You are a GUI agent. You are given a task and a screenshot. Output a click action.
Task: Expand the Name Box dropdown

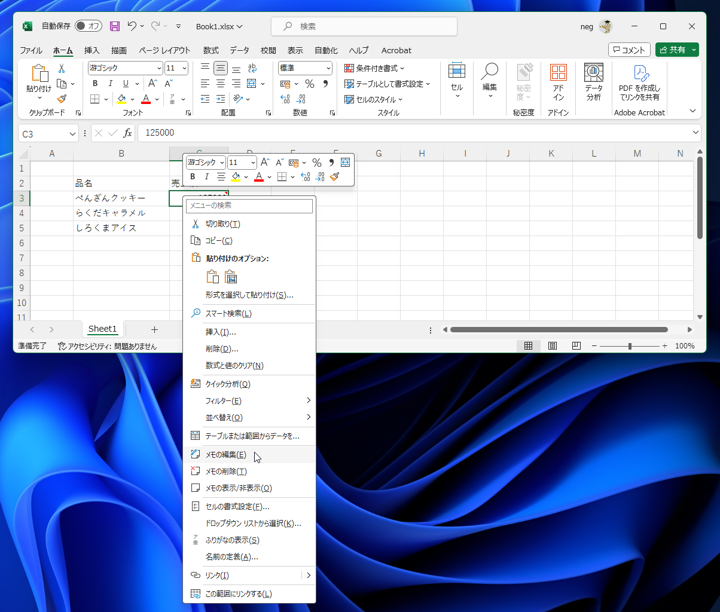pyautogui.click(x=72, y=134)
